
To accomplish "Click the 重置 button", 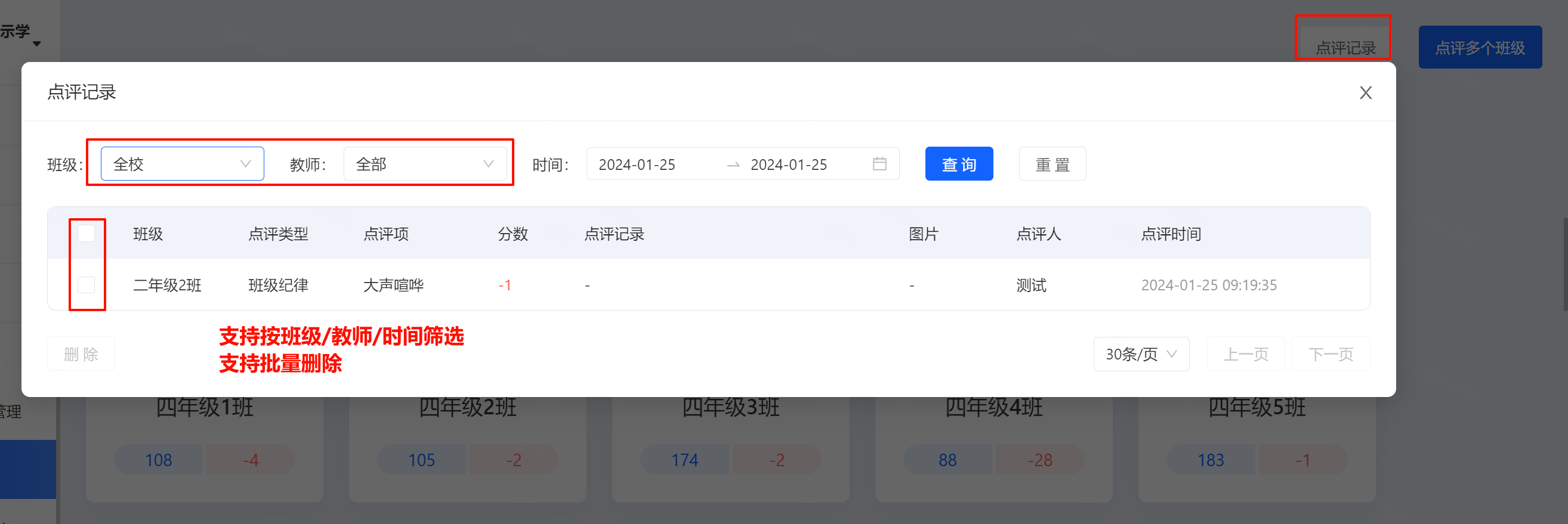I will point(1052,163).
